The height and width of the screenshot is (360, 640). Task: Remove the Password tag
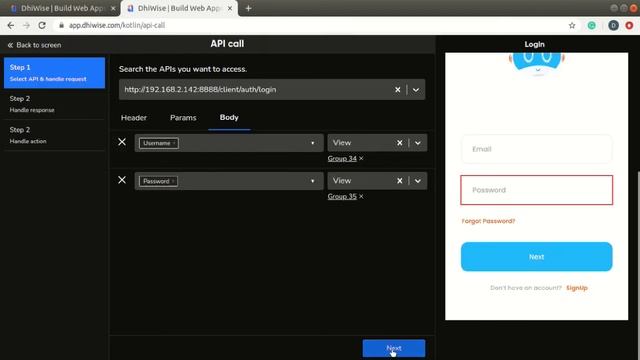(x=173, y=181)
